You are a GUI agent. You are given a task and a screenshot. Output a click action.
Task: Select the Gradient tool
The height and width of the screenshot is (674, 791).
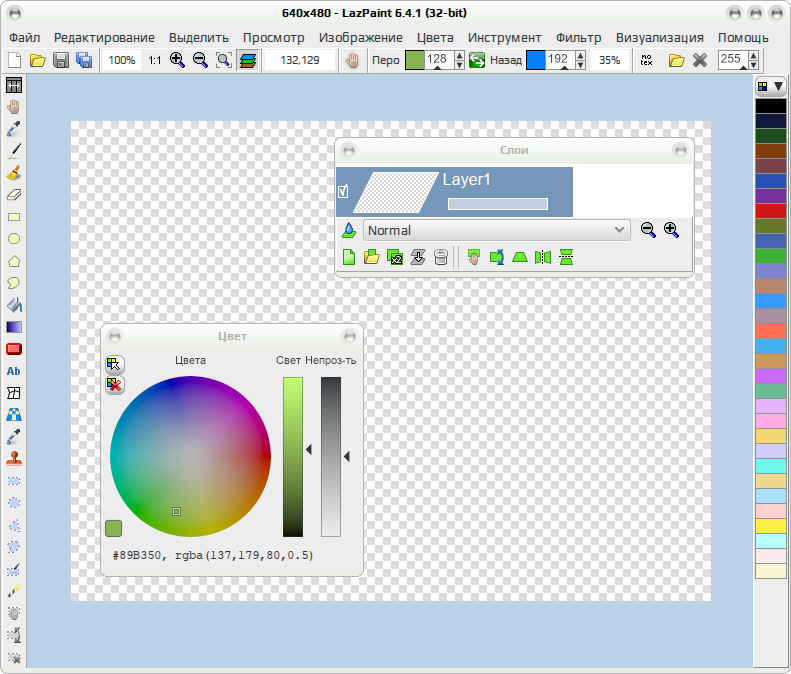tap(14, 327)
